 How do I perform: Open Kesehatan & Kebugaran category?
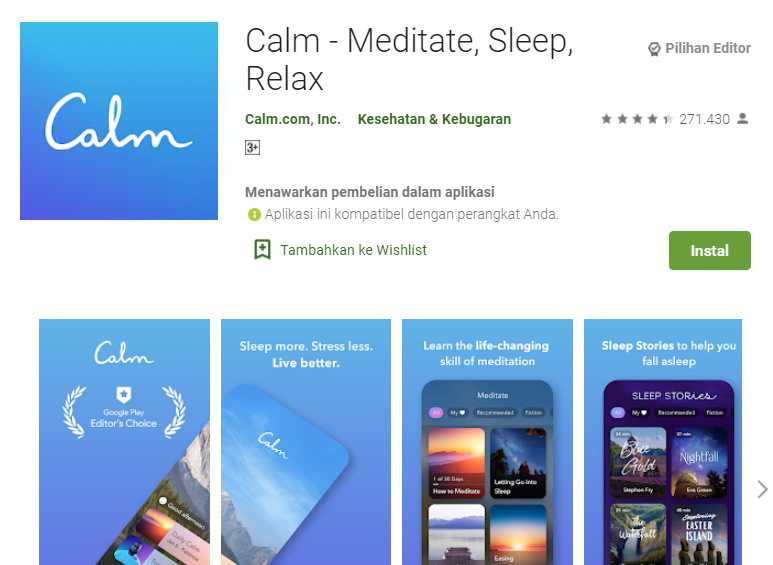[x=434, y=119]
